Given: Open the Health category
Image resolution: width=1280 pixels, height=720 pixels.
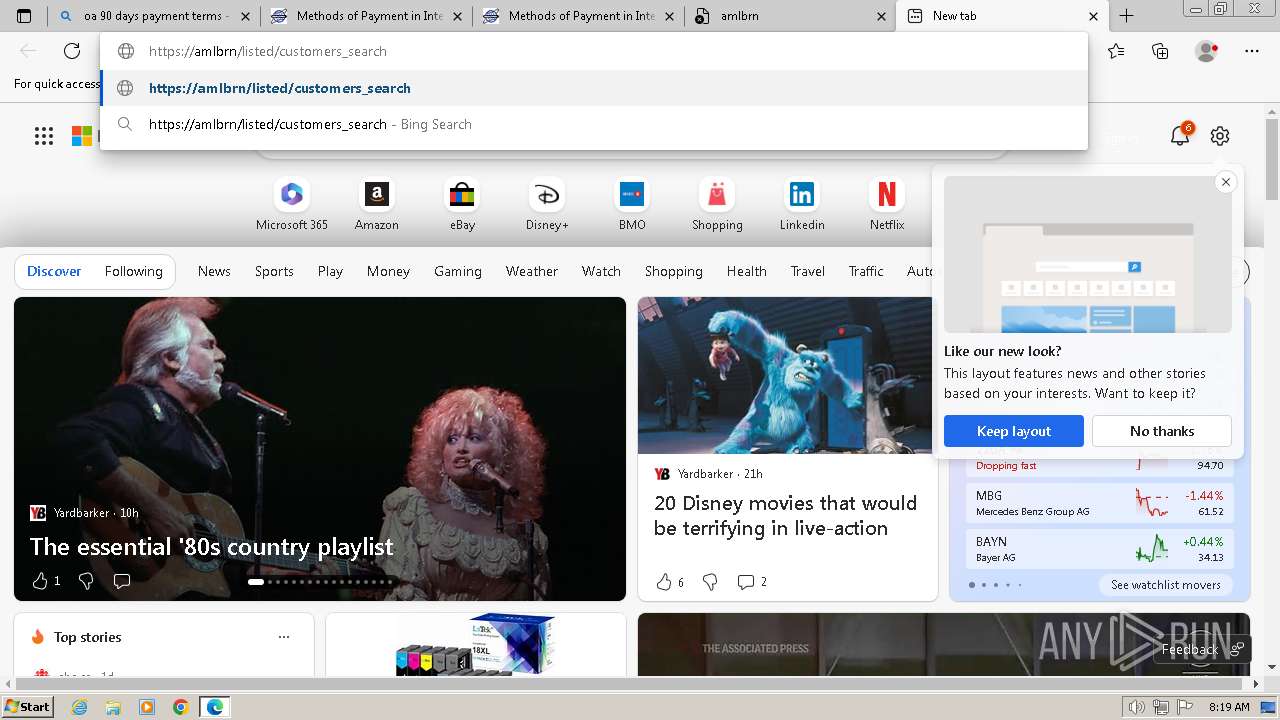Looking at the screenshot, I should coord(747,271).
